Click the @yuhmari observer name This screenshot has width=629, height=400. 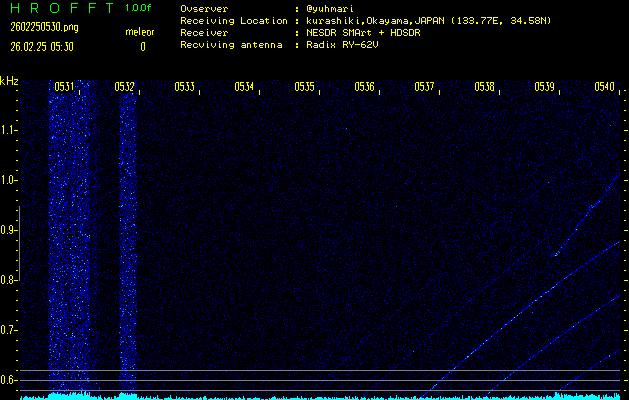[332, 8]
